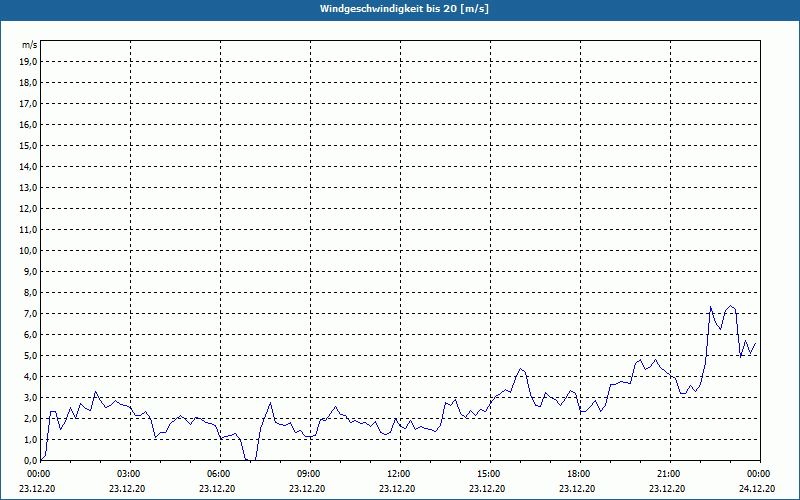Click the 23.12.20 date label below 12:00
Image resolution: width=800 pixels, height=500 pixels.
[398, 489]
